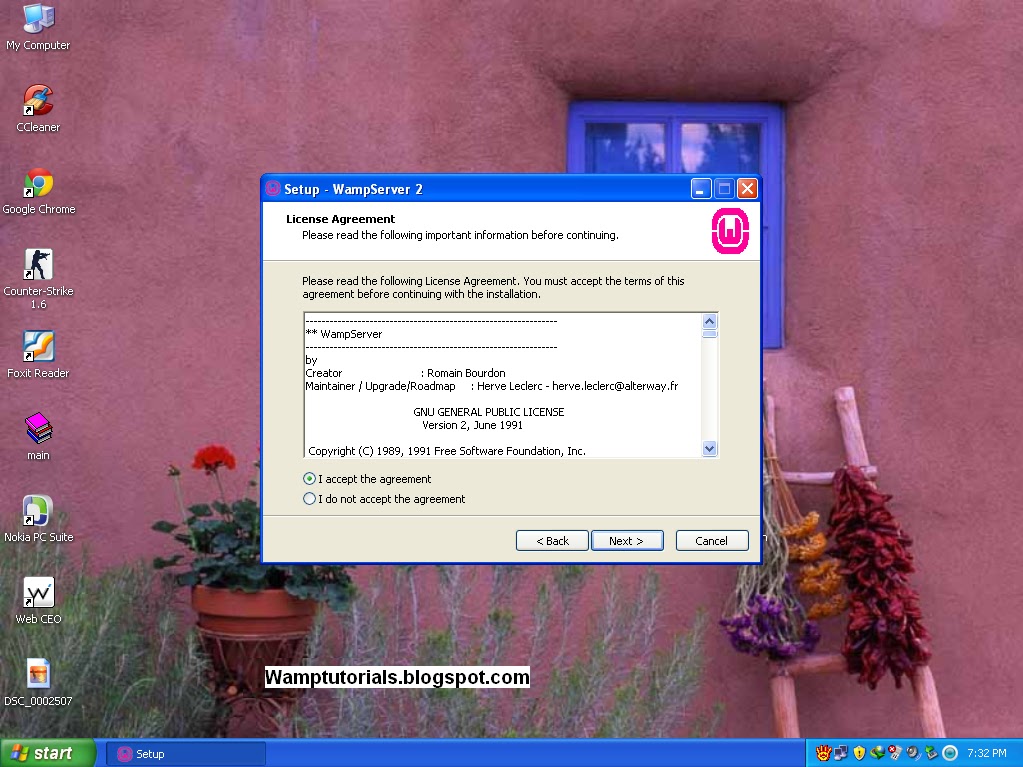Select the CCleaner desktop shortcut

[38, 109]
